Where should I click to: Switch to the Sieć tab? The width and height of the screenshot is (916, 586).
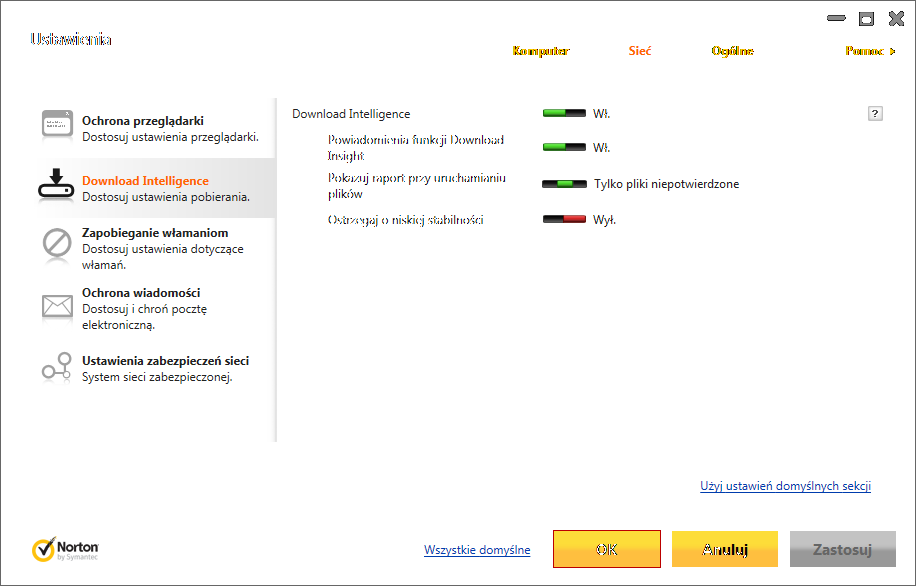pos(640,51)
